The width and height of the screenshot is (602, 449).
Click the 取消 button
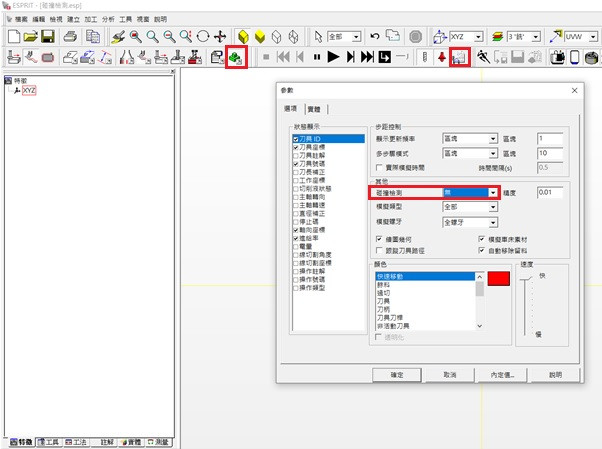[x=450, y=375]
